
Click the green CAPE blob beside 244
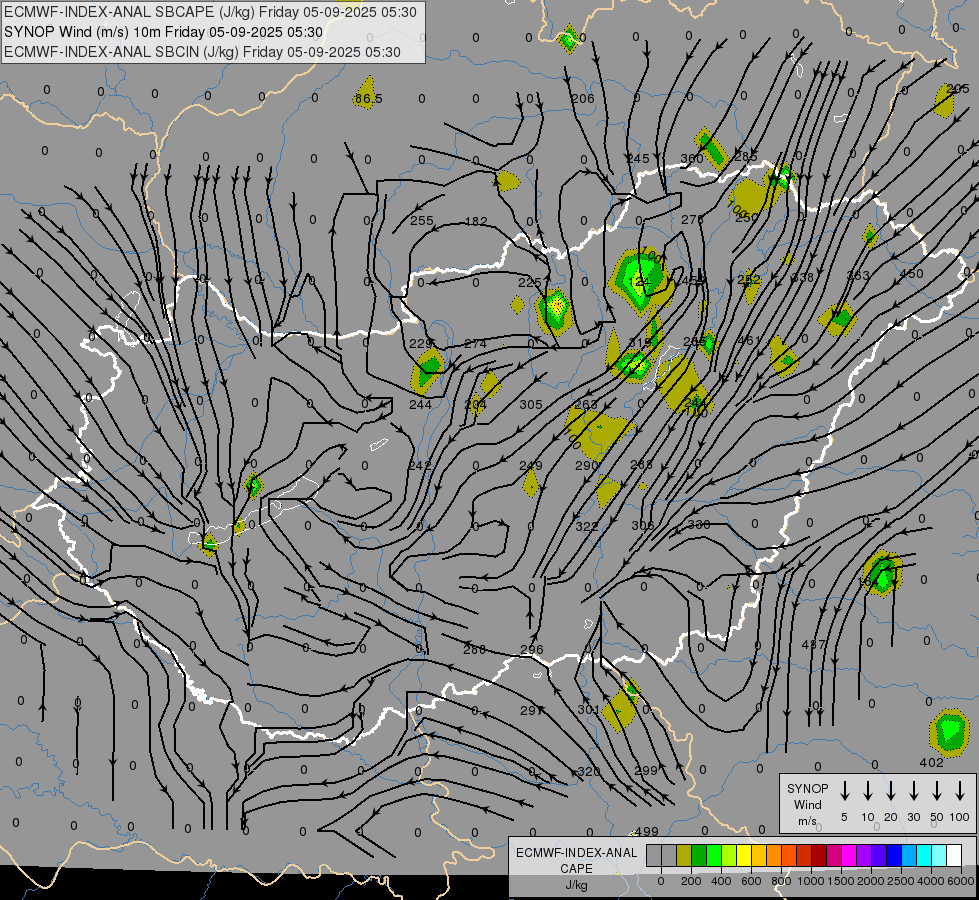(428, 370)
